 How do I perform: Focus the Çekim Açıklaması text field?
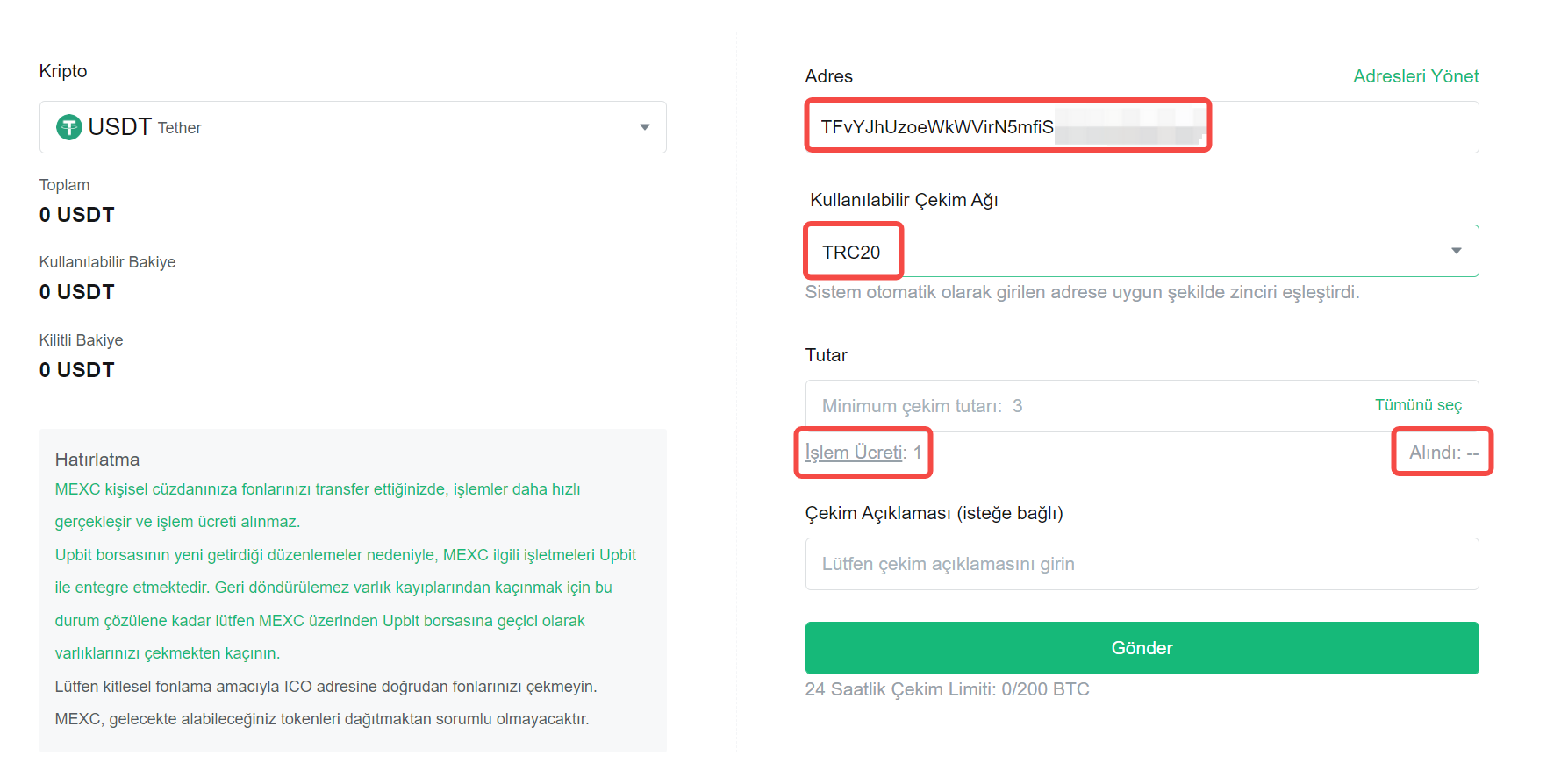(1142, 564)
